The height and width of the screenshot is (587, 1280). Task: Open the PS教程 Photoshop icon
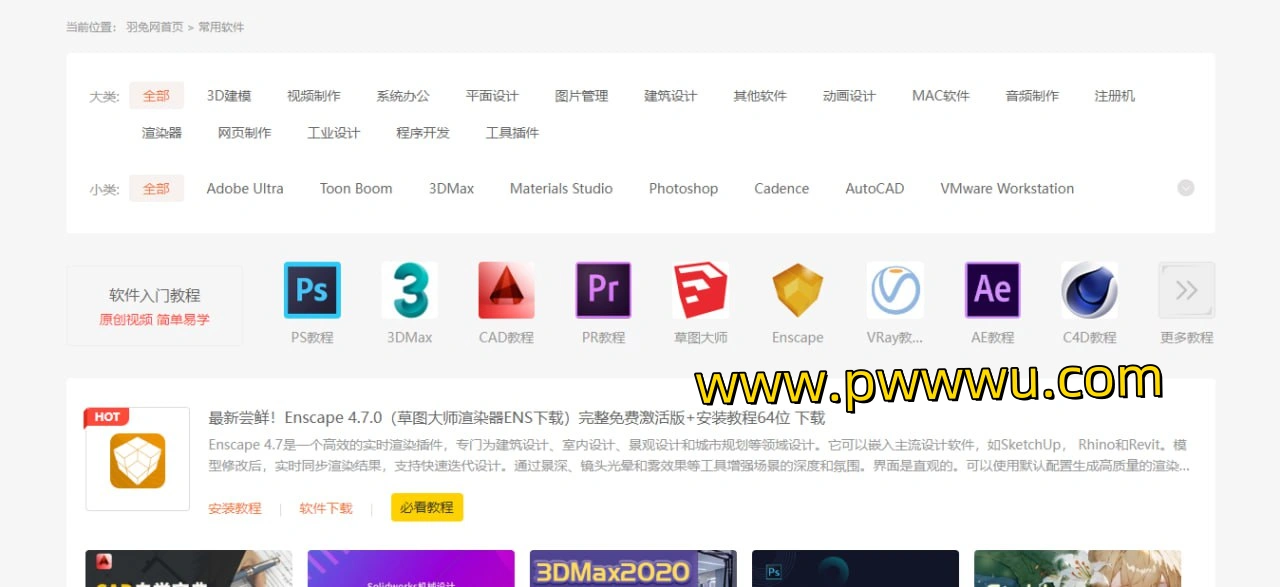[312, 290]
